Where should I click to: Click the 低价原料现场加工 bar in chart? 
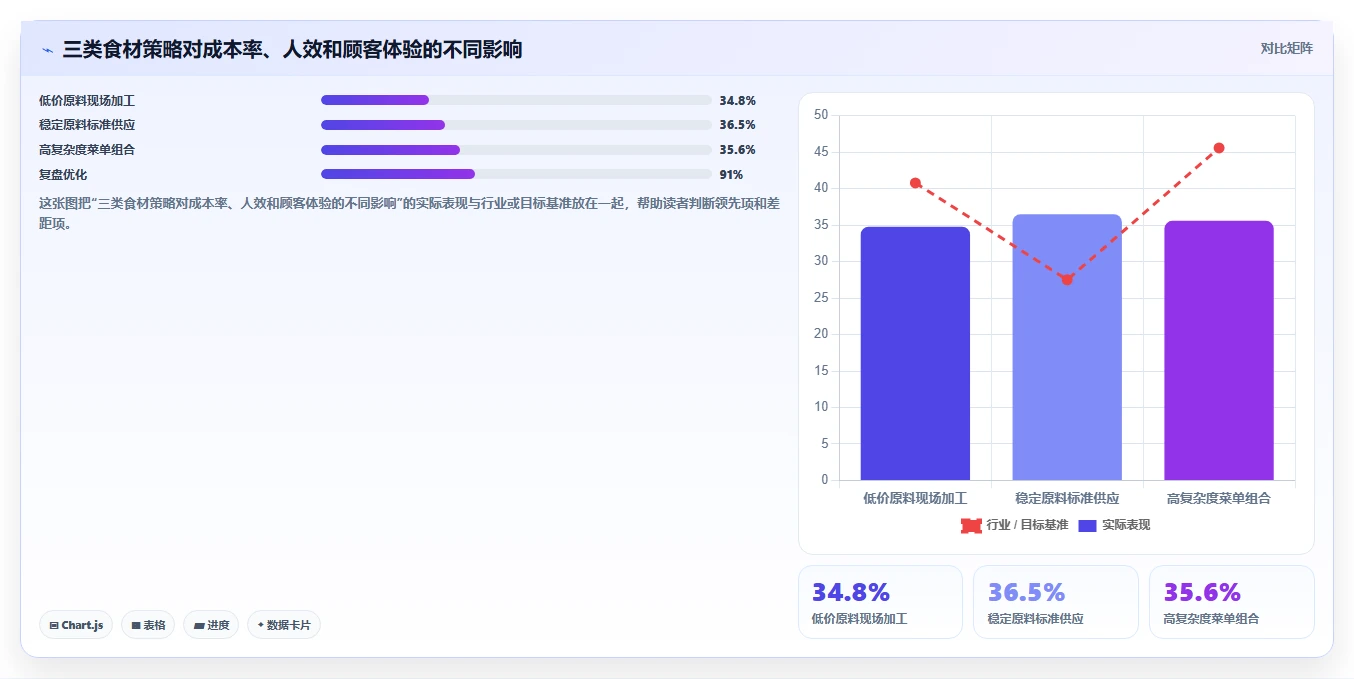(x=915, y=353)
